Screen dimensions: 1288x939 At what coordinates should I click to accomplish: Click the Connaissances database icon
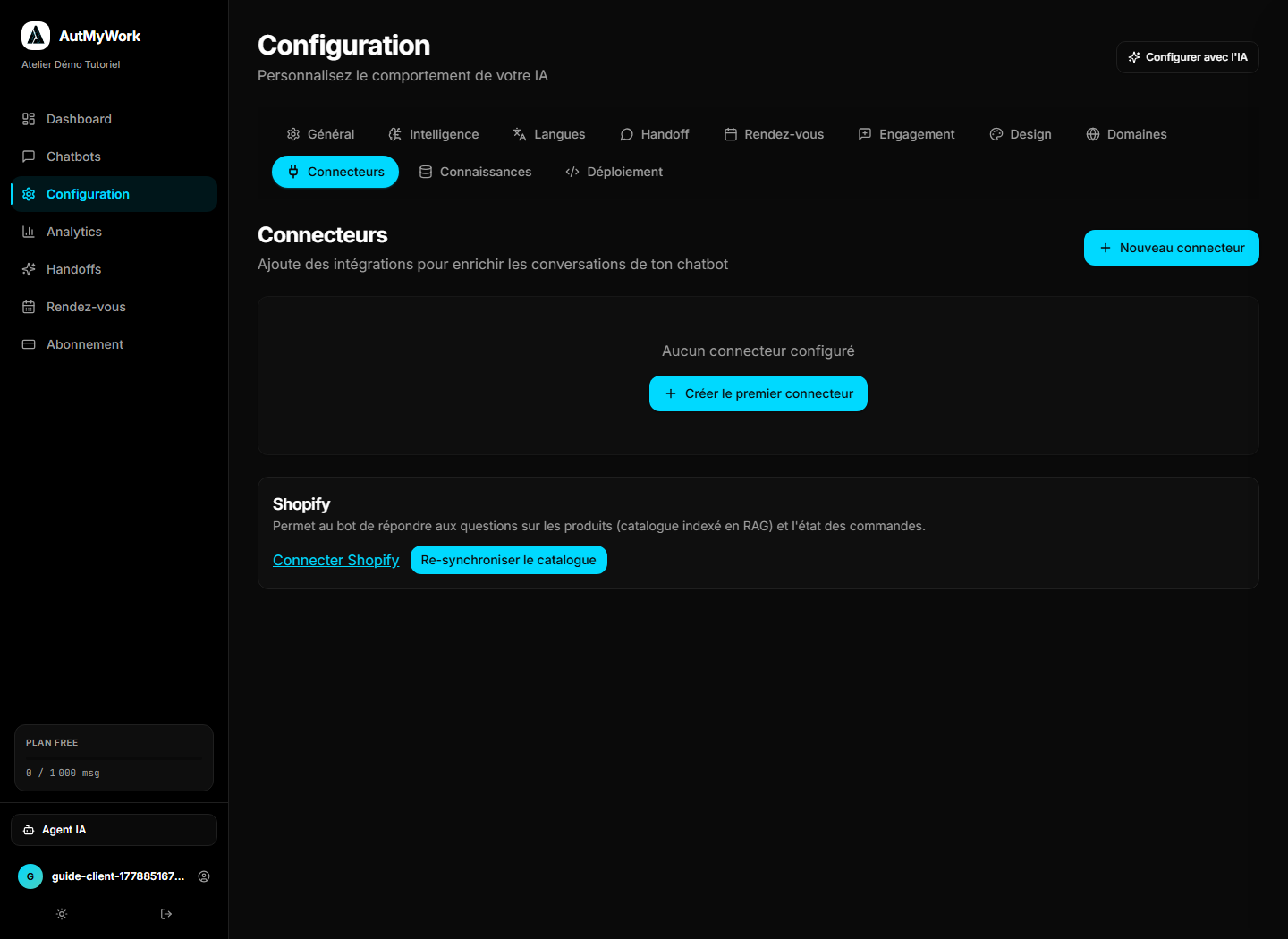coord(426,172)
